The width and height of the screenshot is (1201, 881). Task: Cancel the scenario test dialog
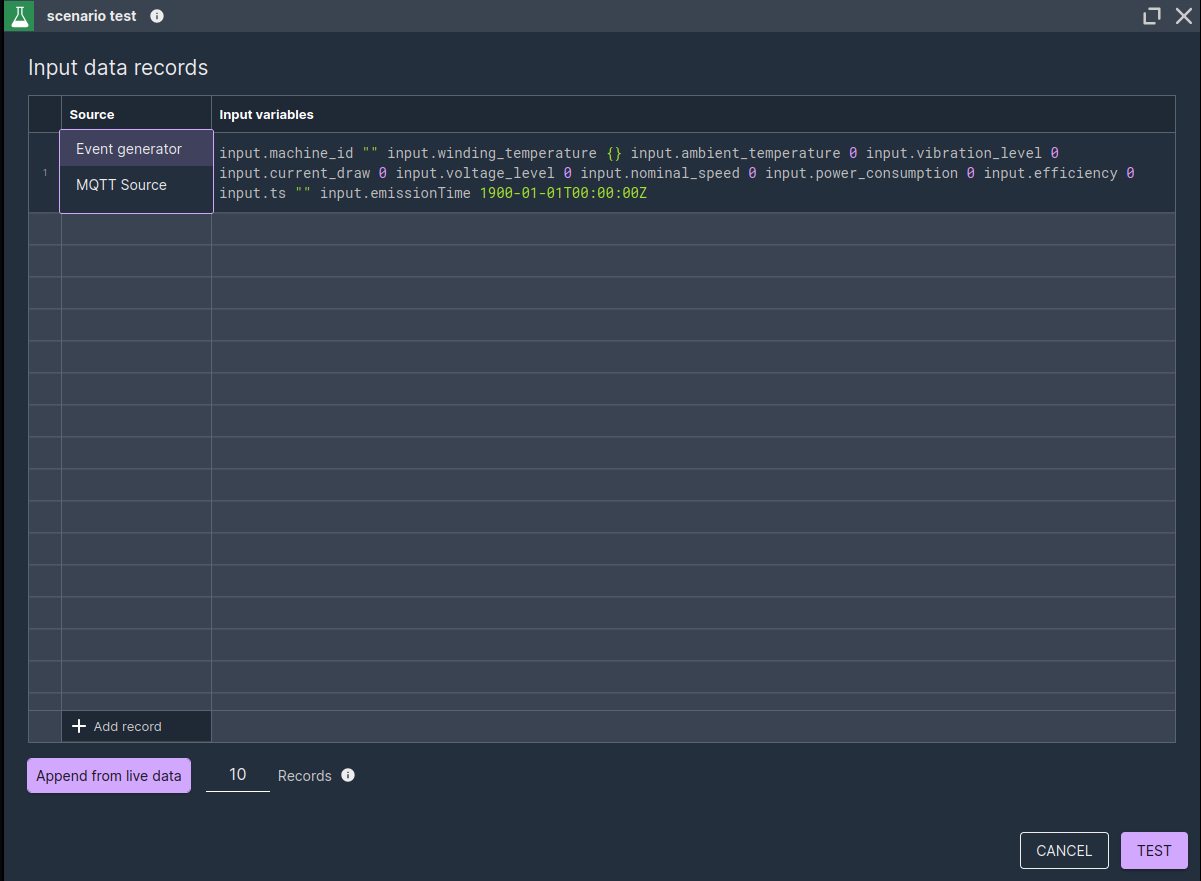1064,850
